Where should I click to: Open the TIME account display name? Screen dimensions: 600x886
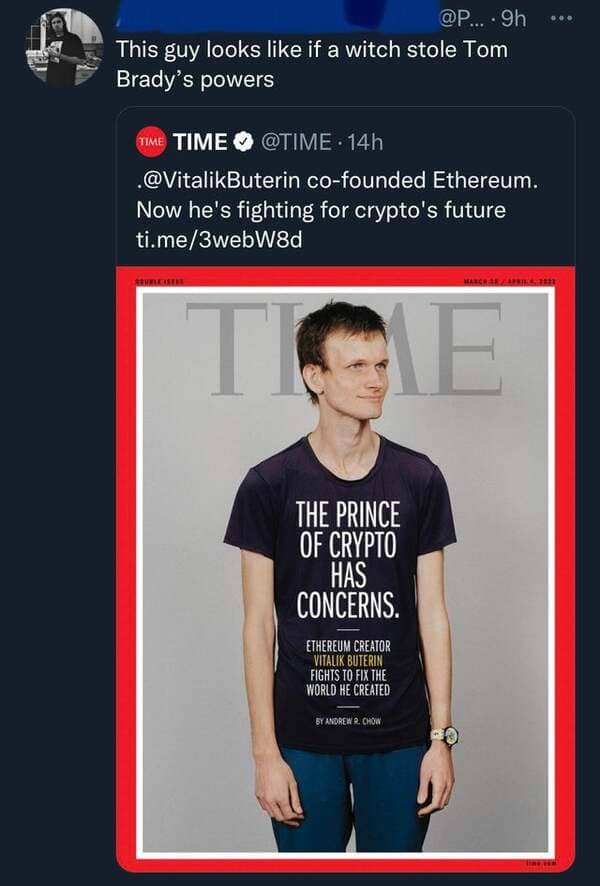(x=200, y=142)
